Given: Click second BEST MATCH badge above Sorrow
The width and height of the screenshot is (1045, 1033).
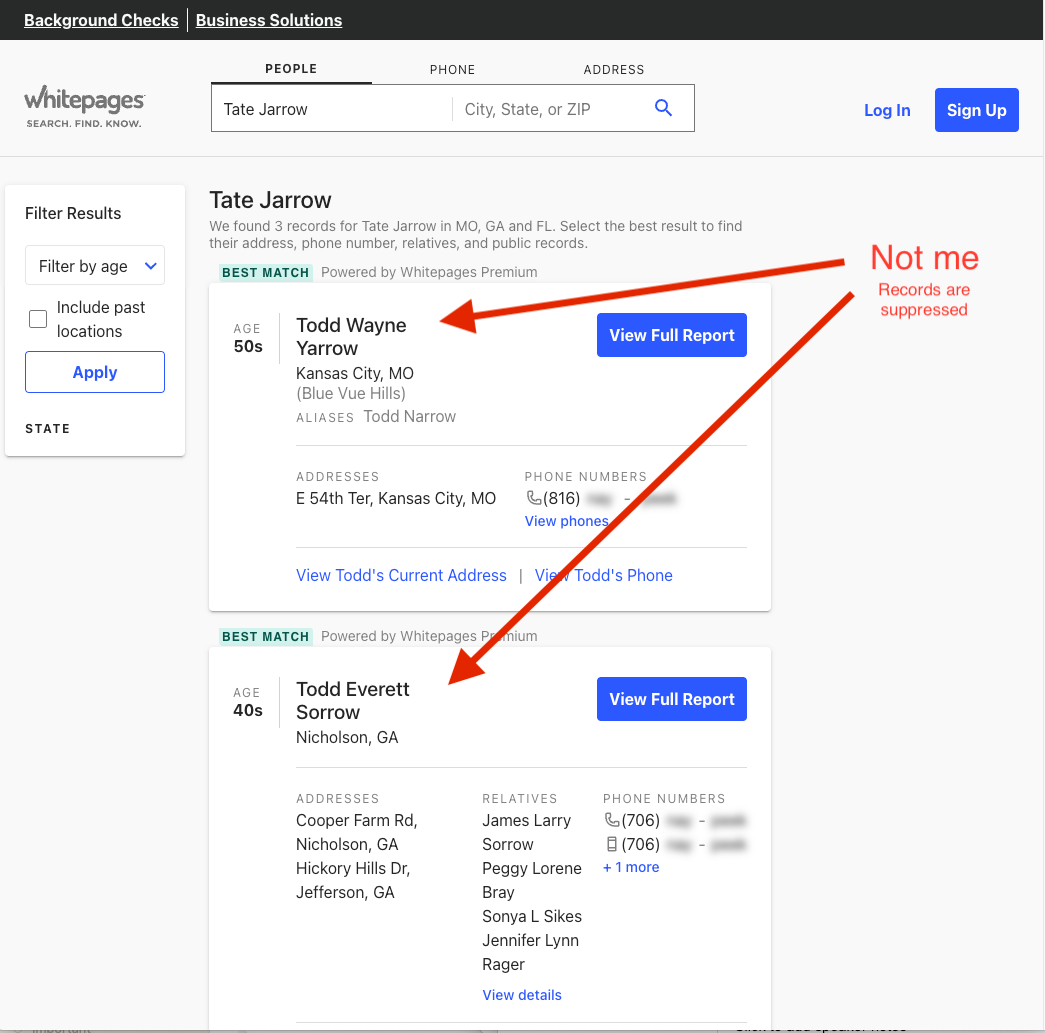Looking at the screenshot, I should pos(265,636).
